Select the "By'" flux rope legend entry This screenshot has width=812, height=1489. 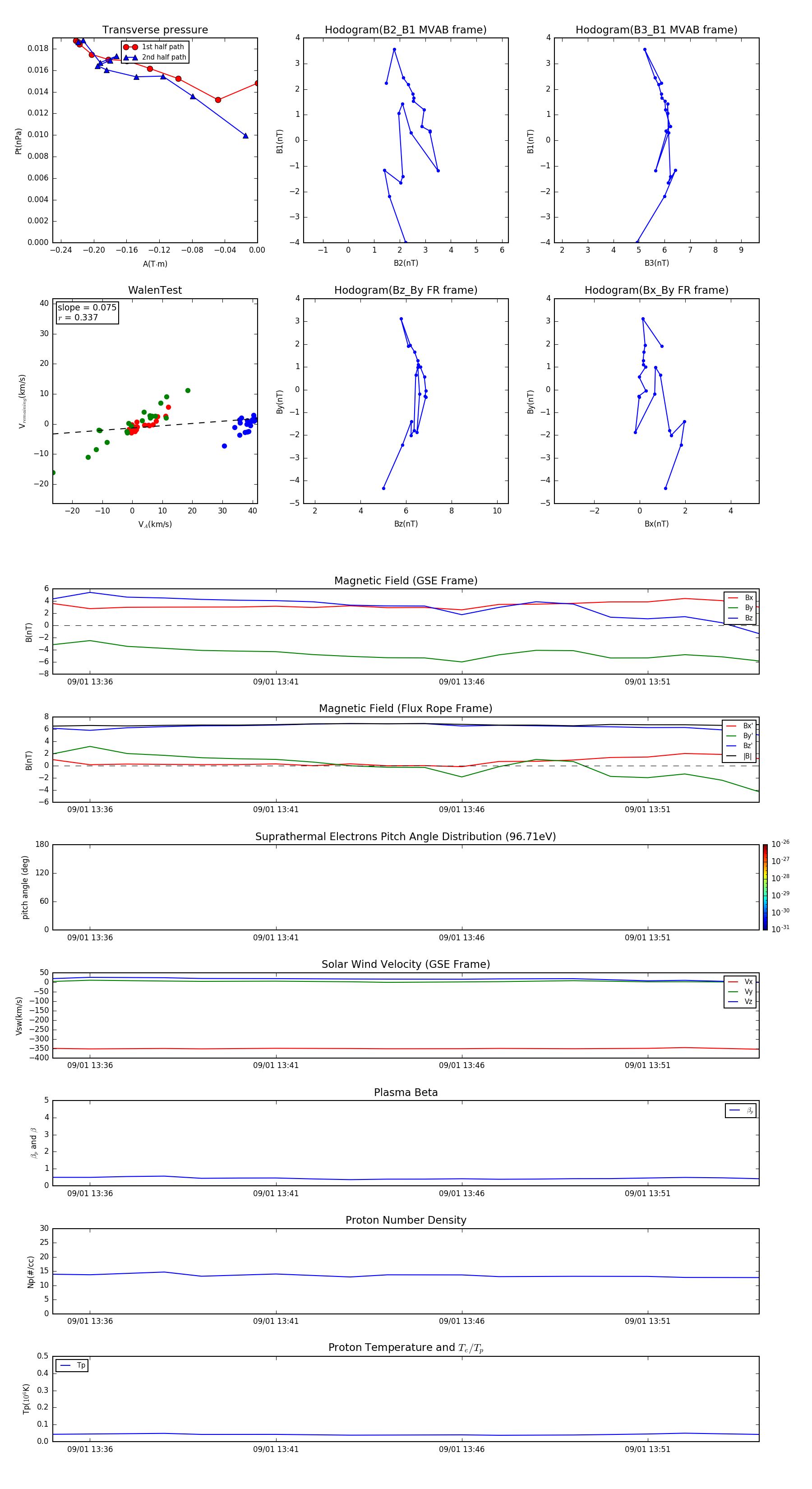[740, 736]
